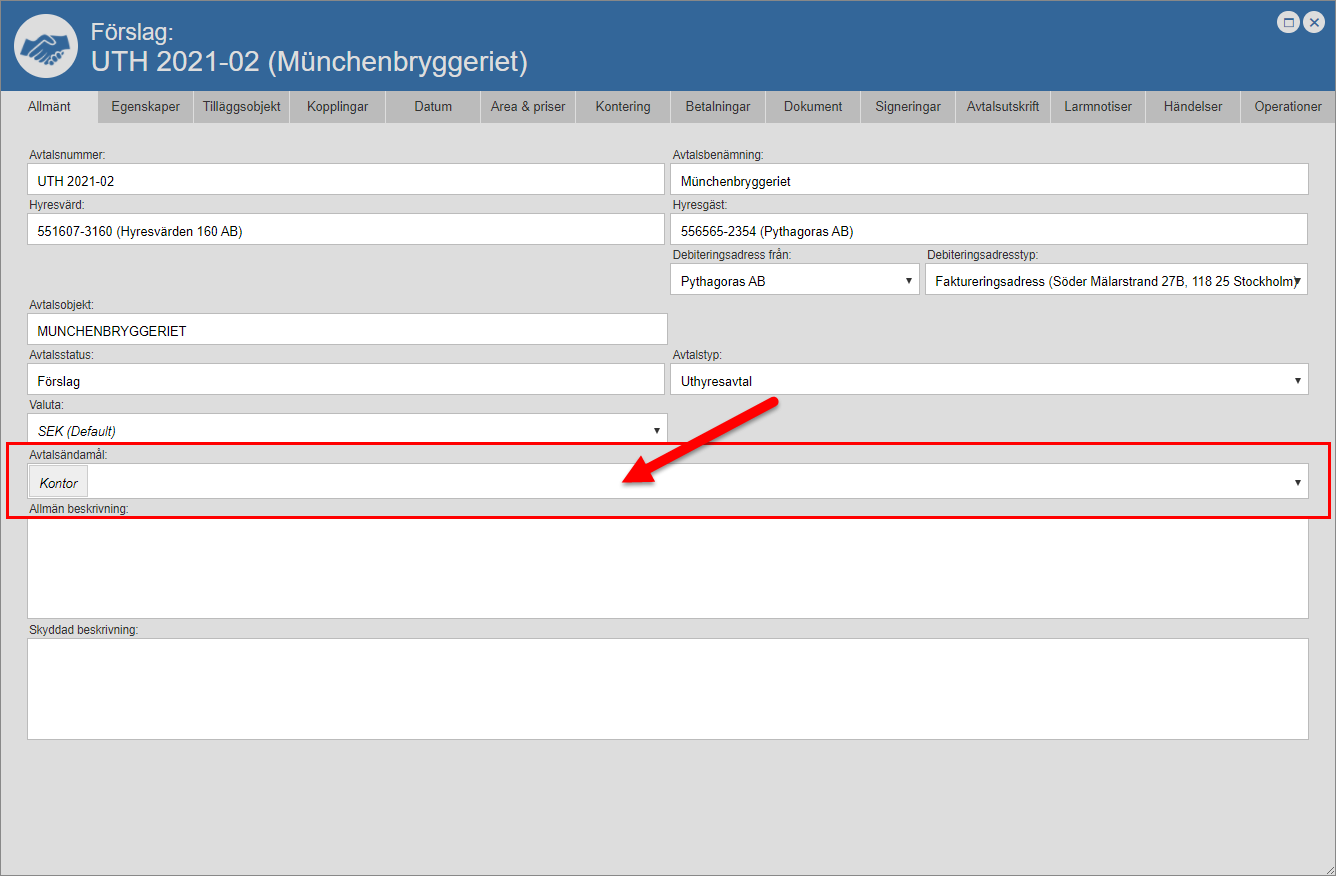The image size is (1336, 876).
Task: Expand the Avtalsändamål dropdown arrow
Action: [x=1297, y=482]
